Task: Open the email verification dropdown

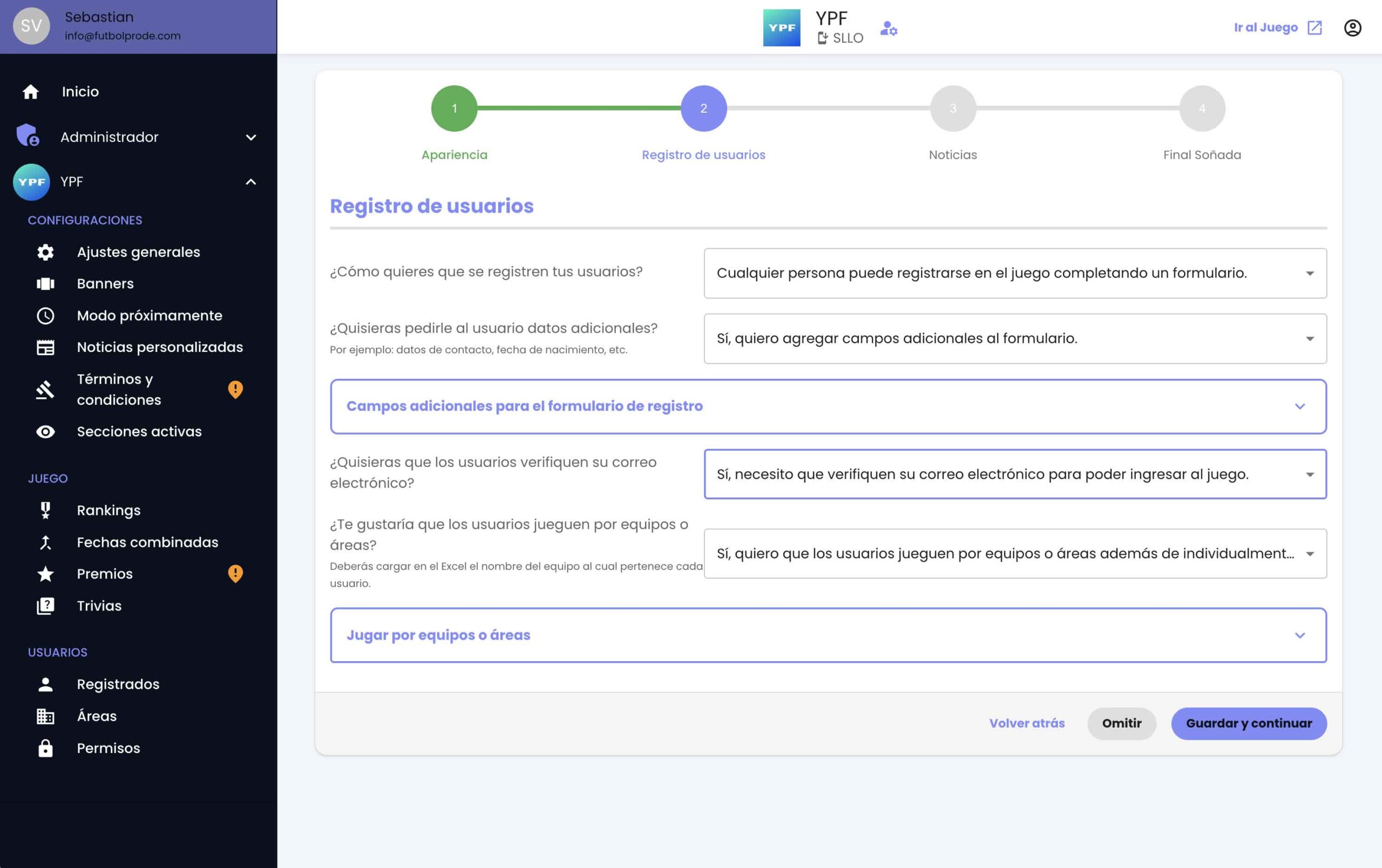Action: [1015, 474]
